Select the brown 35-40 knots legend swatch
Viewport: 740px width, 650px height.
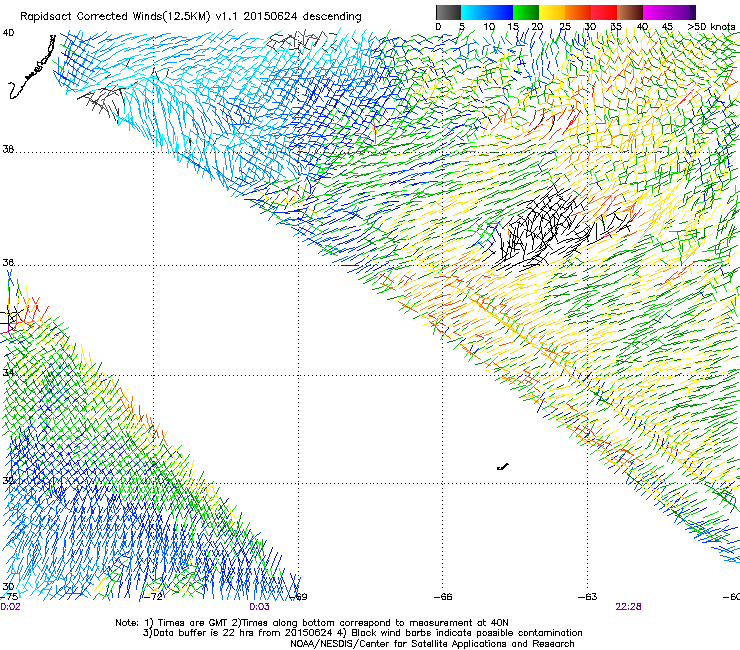click(630, 12)
